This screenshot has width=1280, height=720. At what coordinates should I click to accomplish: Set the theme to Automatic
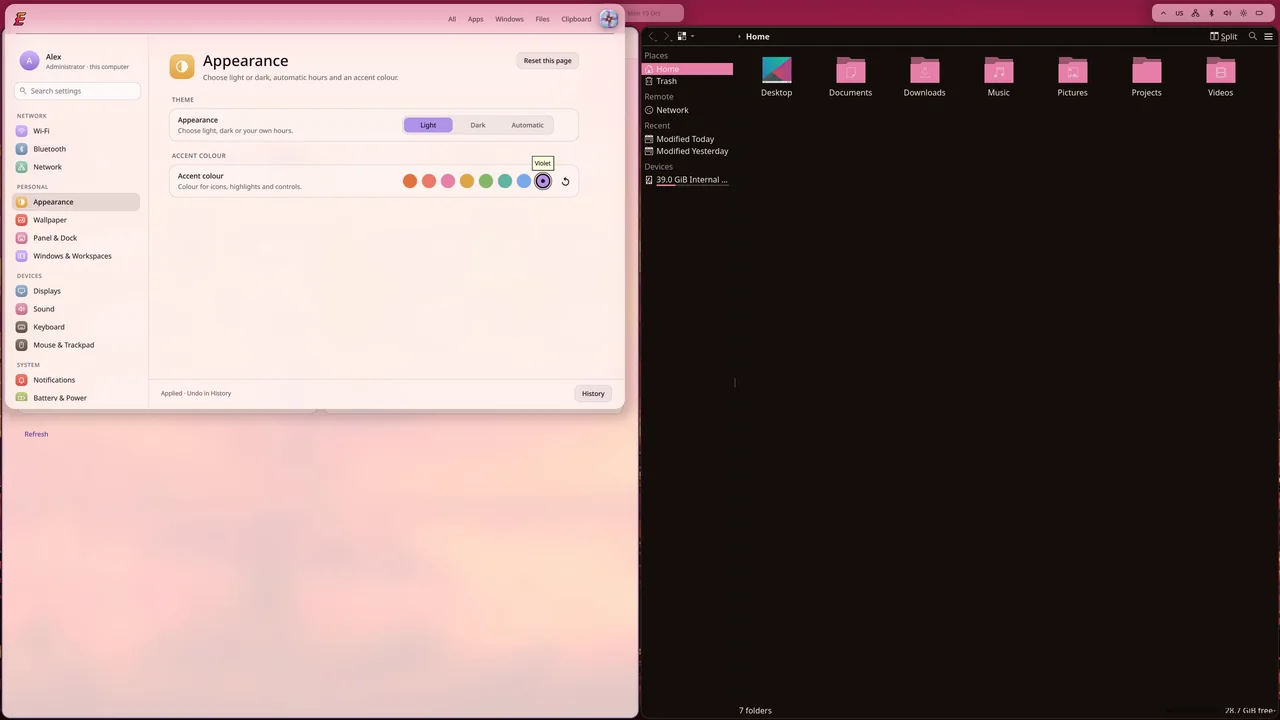click(x=528, y=125)
